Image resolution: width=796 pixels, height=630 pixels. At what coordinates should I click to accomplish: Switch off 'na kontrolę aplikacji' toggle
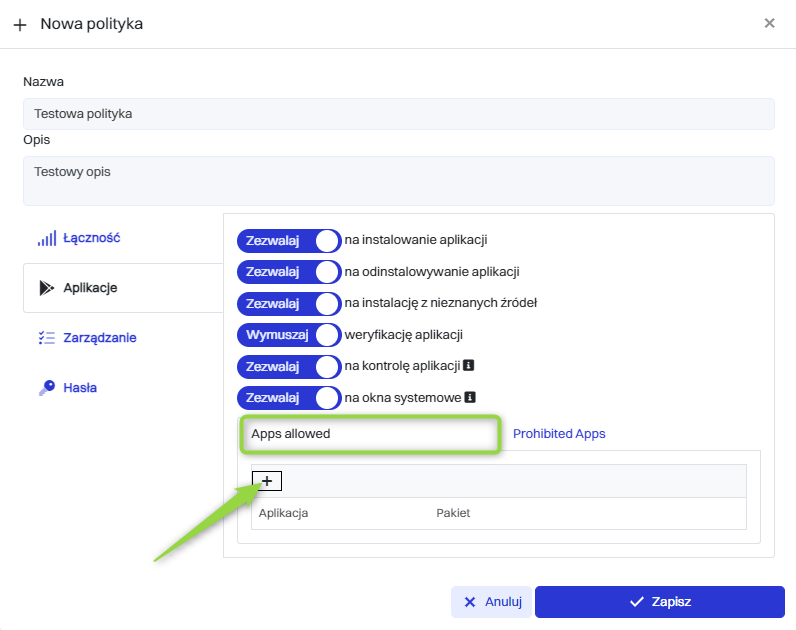pos(289,366)
